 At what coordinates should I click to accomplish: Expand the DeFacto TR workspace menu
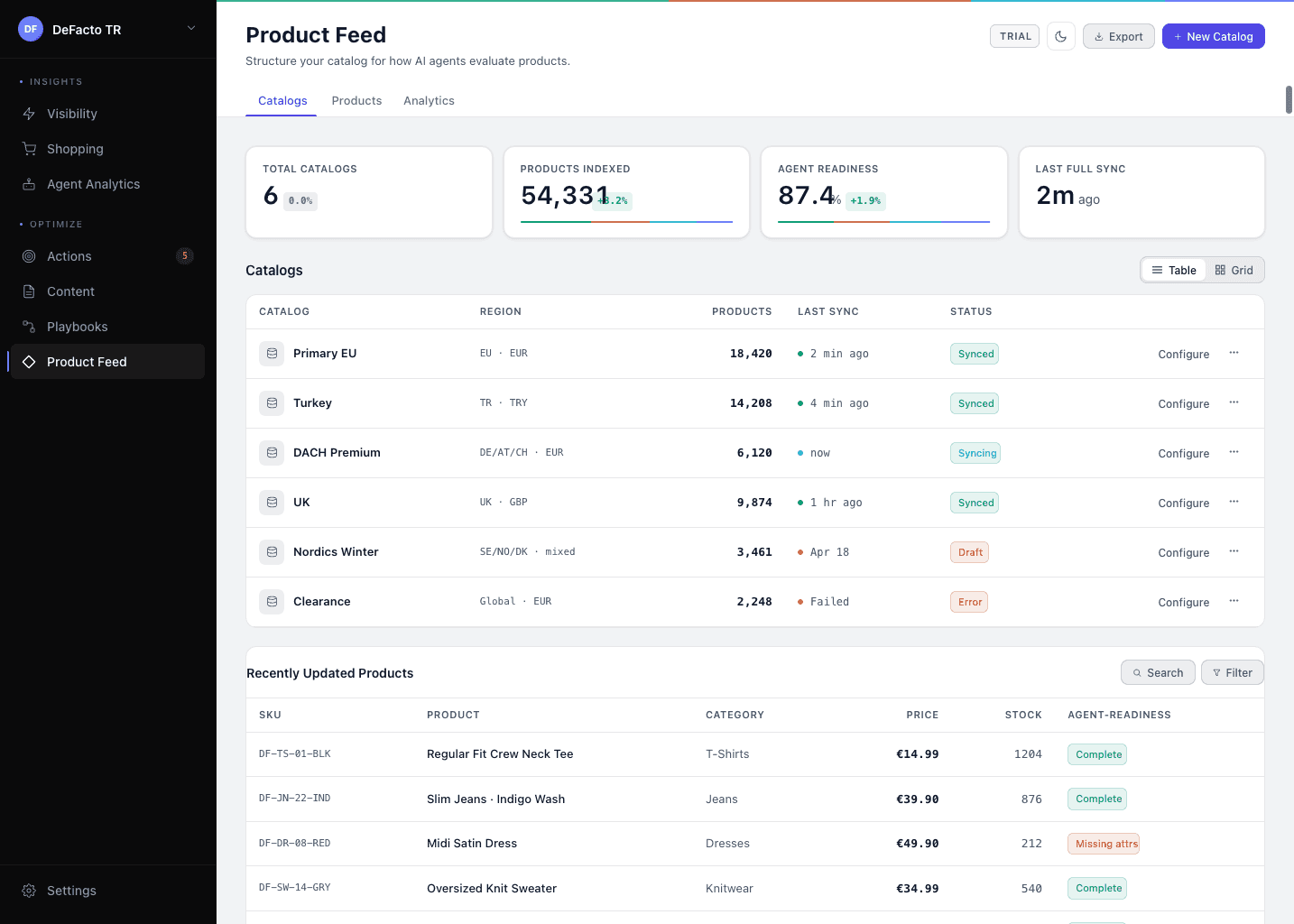click(190, 28)
